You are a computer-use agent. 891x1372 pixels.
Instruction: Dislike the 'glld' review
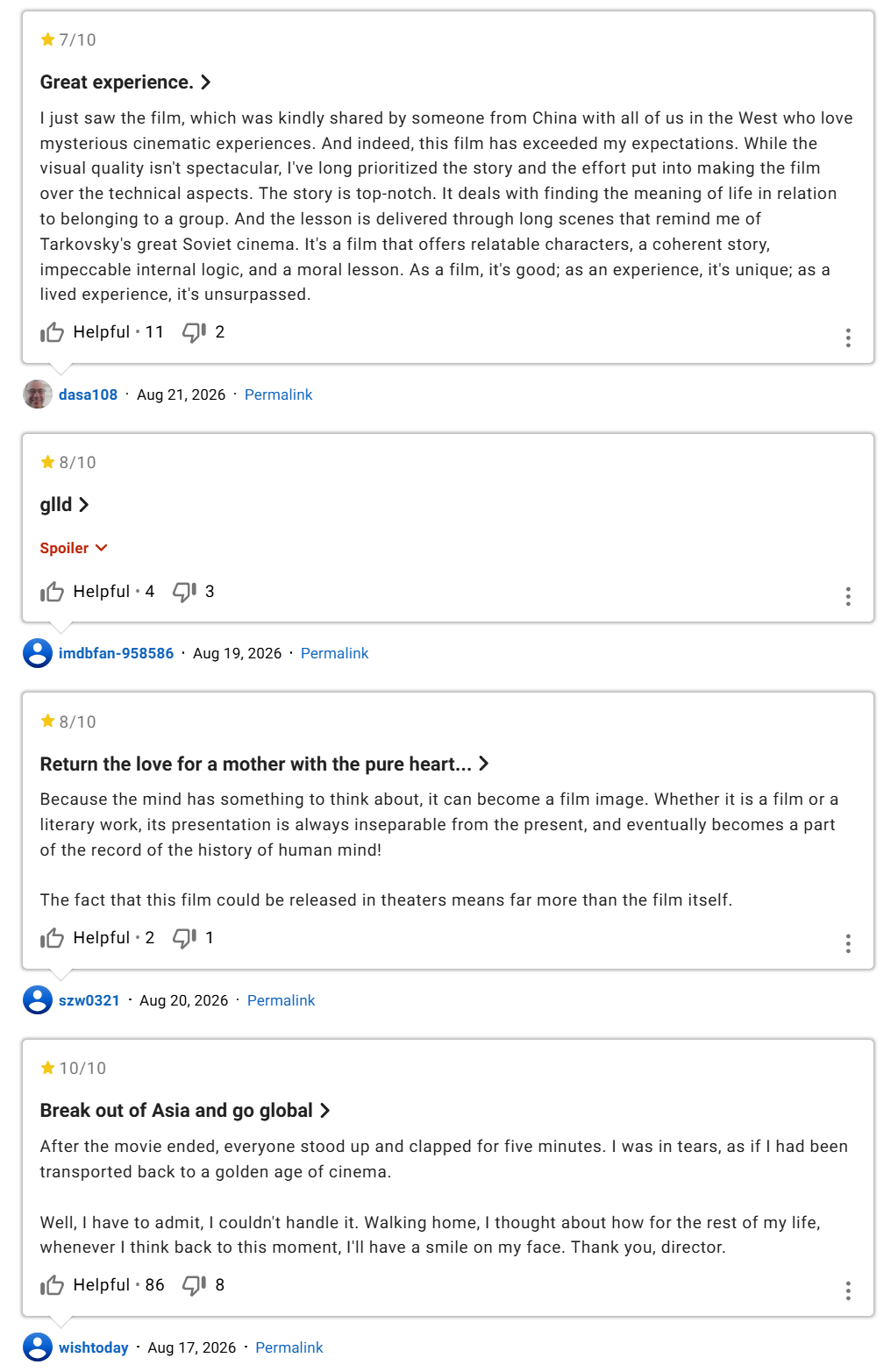tap(184, 592)
